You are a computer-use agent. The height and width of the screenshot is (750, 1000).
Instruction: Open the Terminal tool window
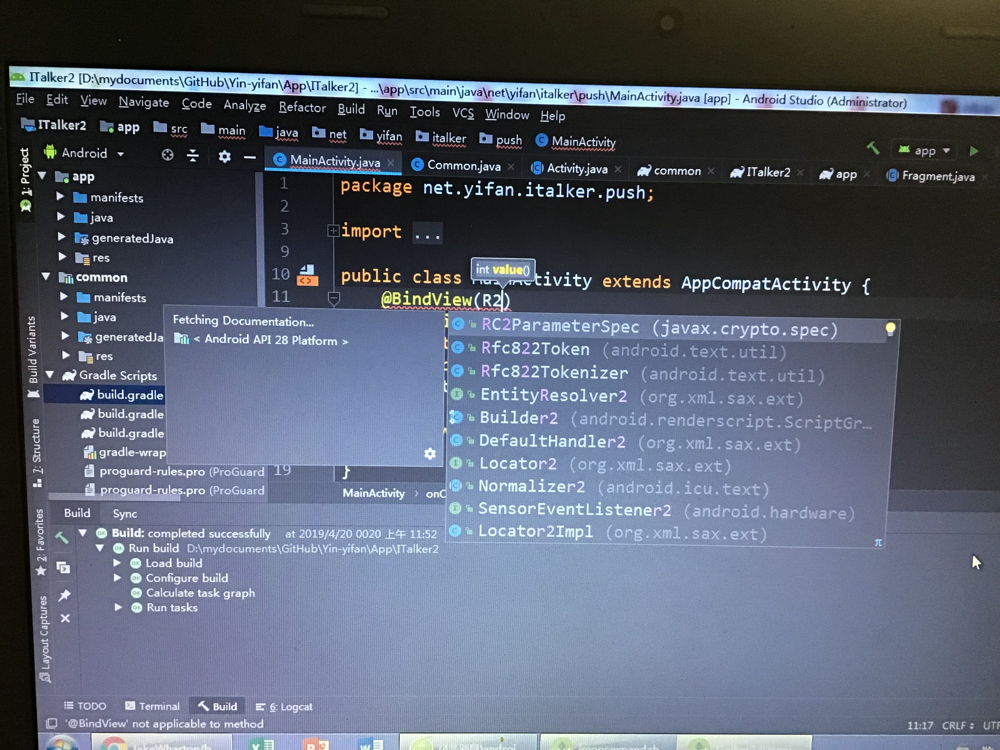point(152,706)
